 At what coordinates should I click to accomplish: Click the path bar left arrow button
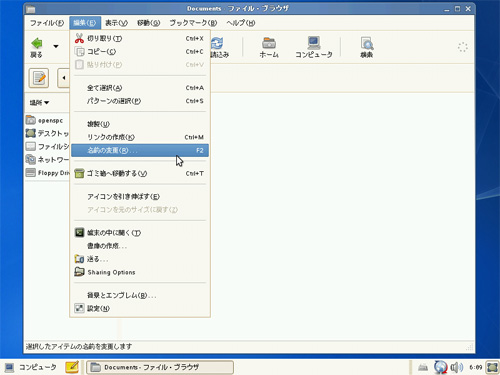63,78
